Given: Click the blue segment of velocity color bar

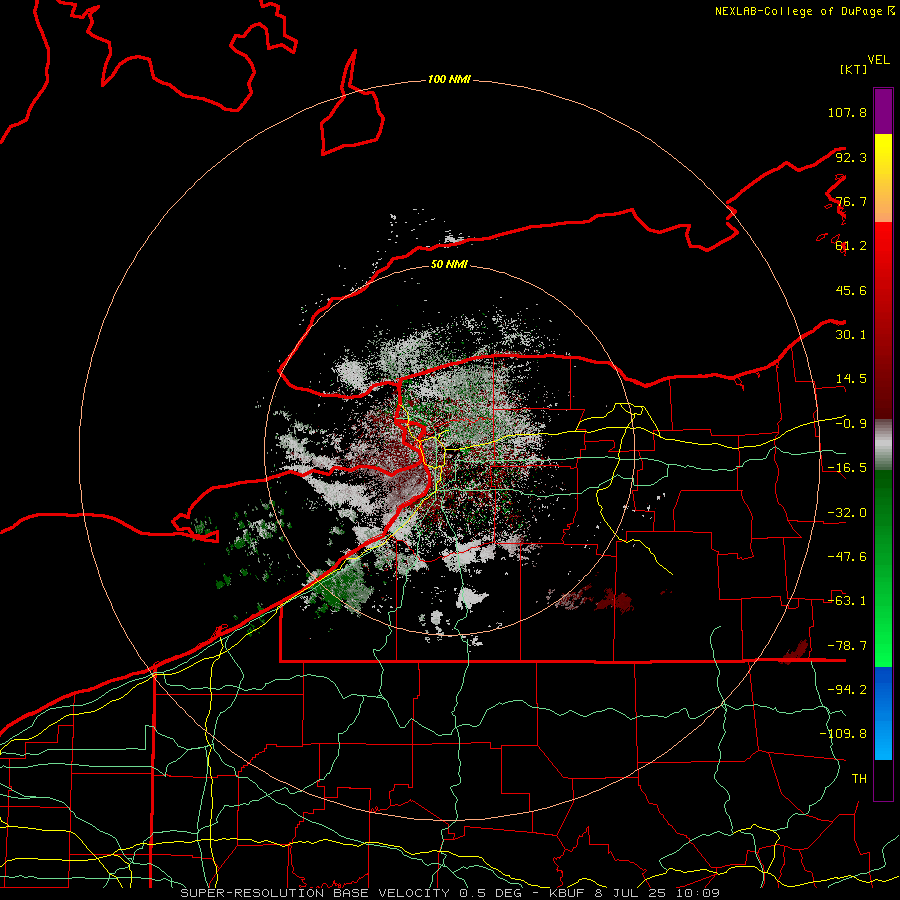Looking at the screenshot, I should [x=883, y=713].
